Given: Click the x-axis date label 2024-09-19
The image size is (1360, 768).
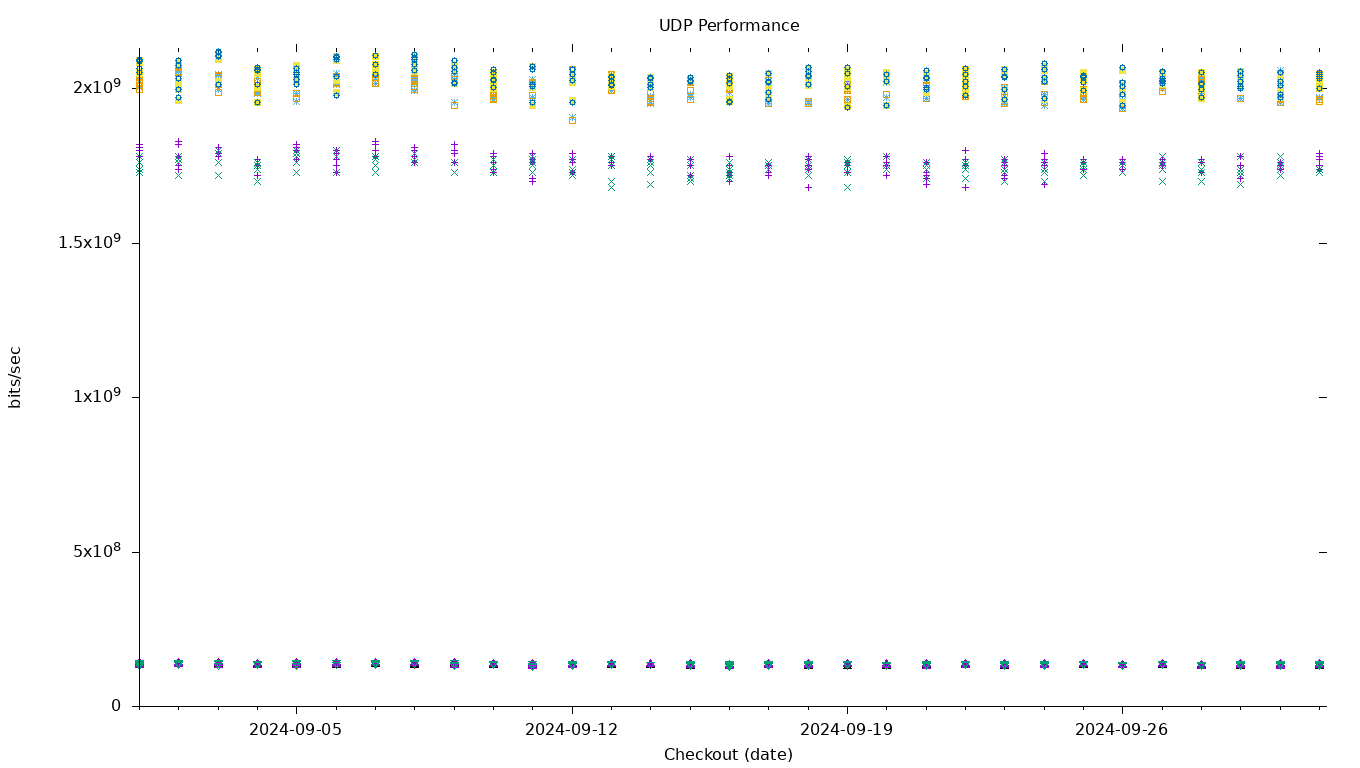Looking at the screenshot, I should 846,730.
